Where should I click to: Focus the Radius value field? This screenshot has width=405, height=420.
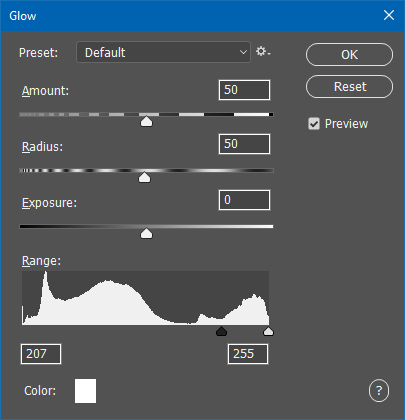(x=244, y=144)
